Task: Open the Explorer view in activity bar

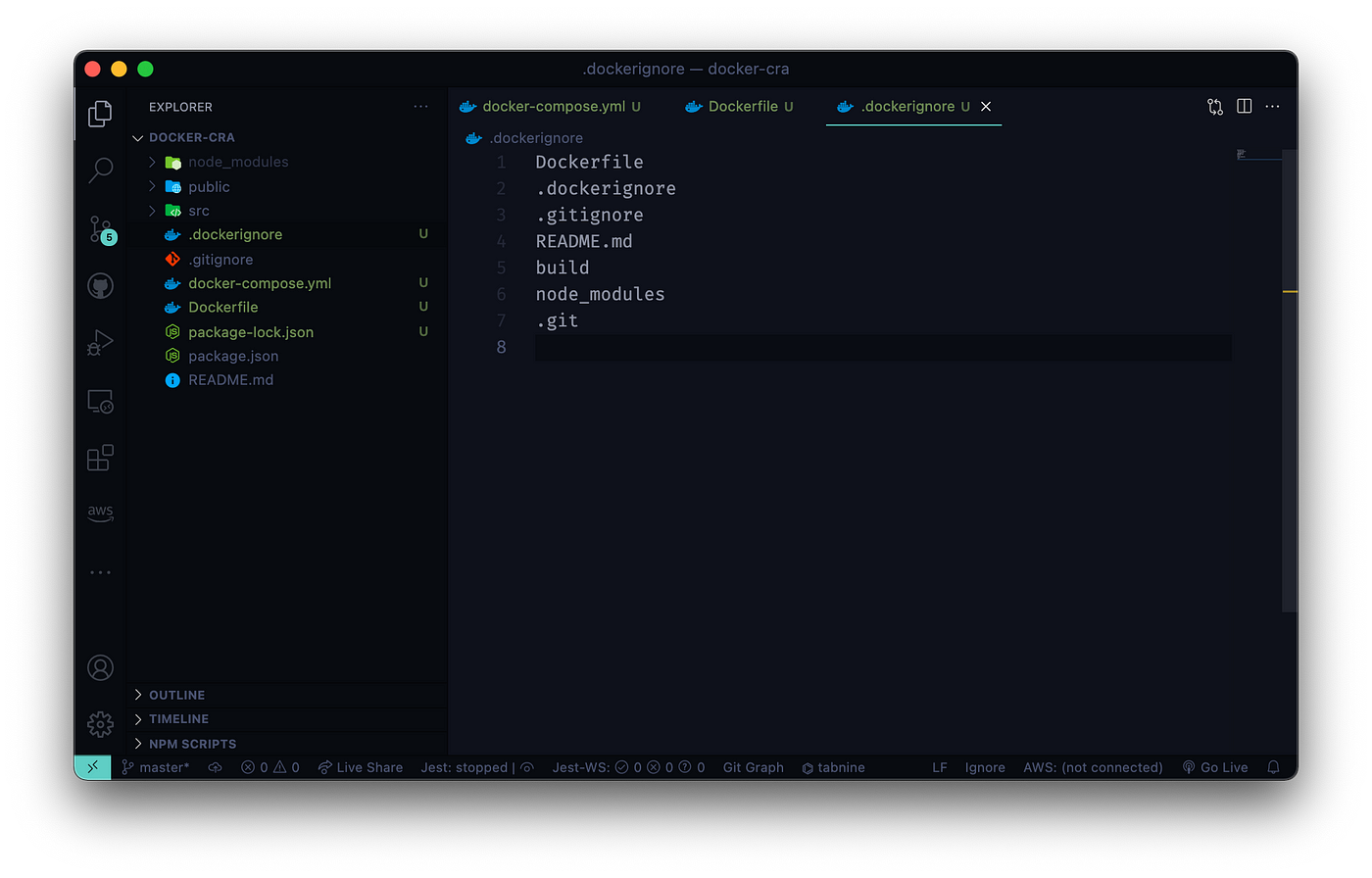Action: coord(100,114)
